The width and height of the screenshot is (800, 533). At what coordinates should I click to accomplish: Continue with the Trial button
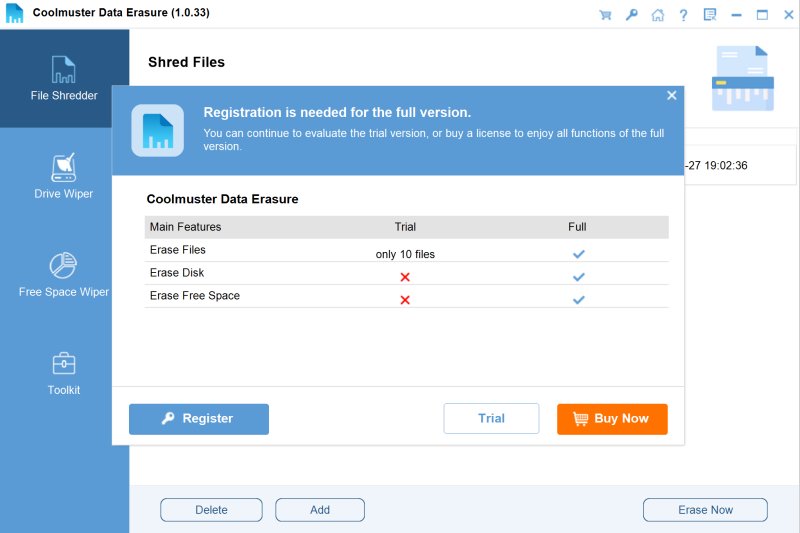point(491,419)
